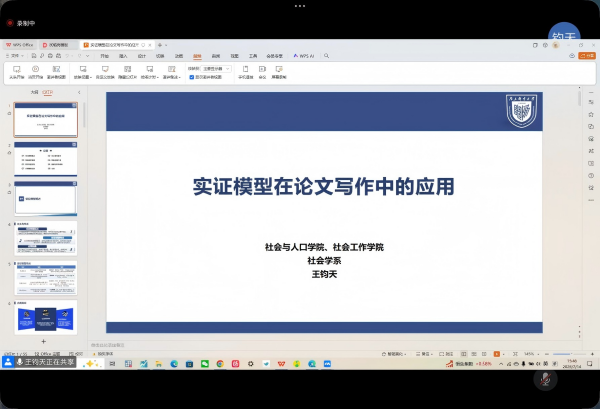Toggle the show presenter view checkbox
Viewport: 600px width, 409px height.
(191, 76)
